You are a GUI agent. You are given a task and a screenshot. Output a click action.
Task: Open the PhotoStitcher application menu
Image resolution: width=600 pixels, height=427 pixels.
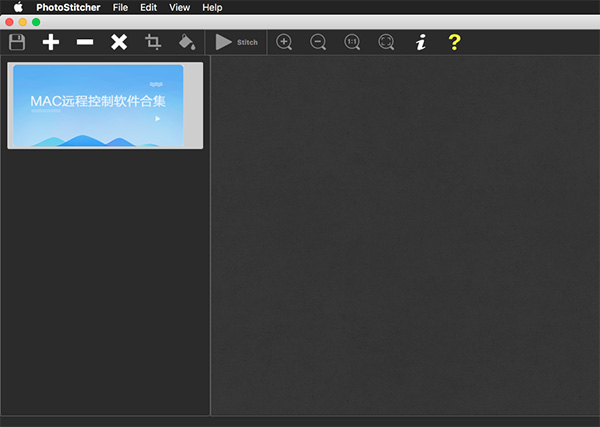(x=68, y=7)
